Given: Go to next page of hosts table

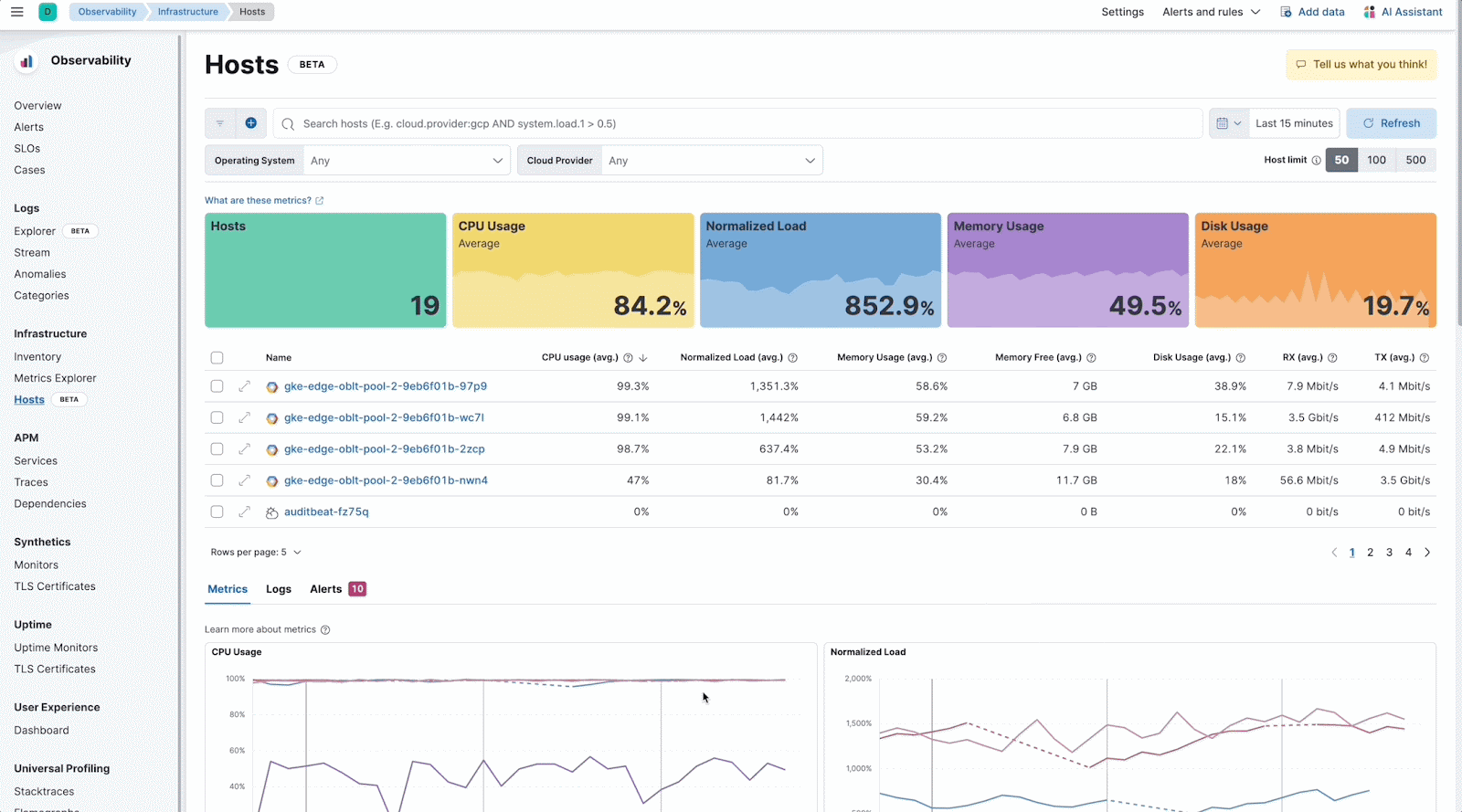Looking at the screenshot, I should click(x=1427, y=553).
